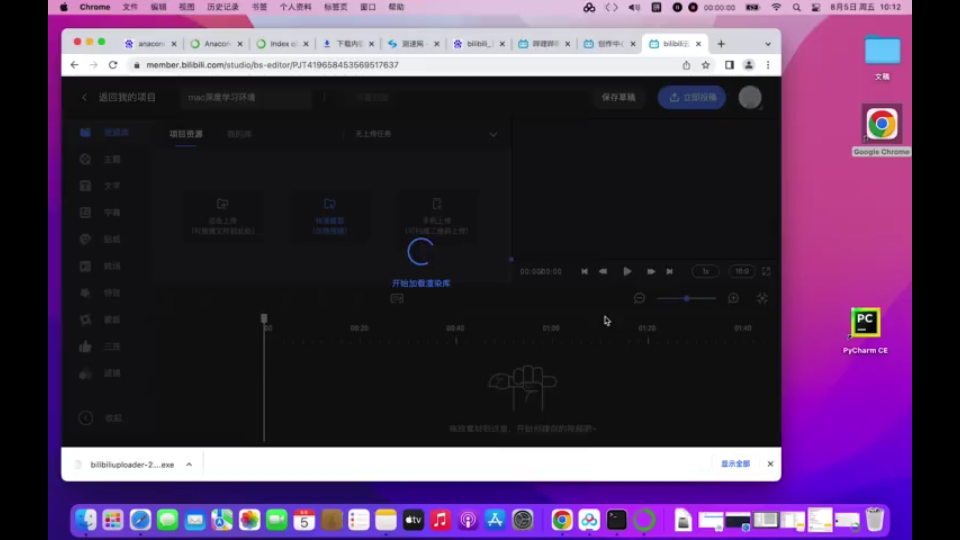Expand options for bilibiliuploader download item
The image size is (960, 540).
(x=189, y=465)
